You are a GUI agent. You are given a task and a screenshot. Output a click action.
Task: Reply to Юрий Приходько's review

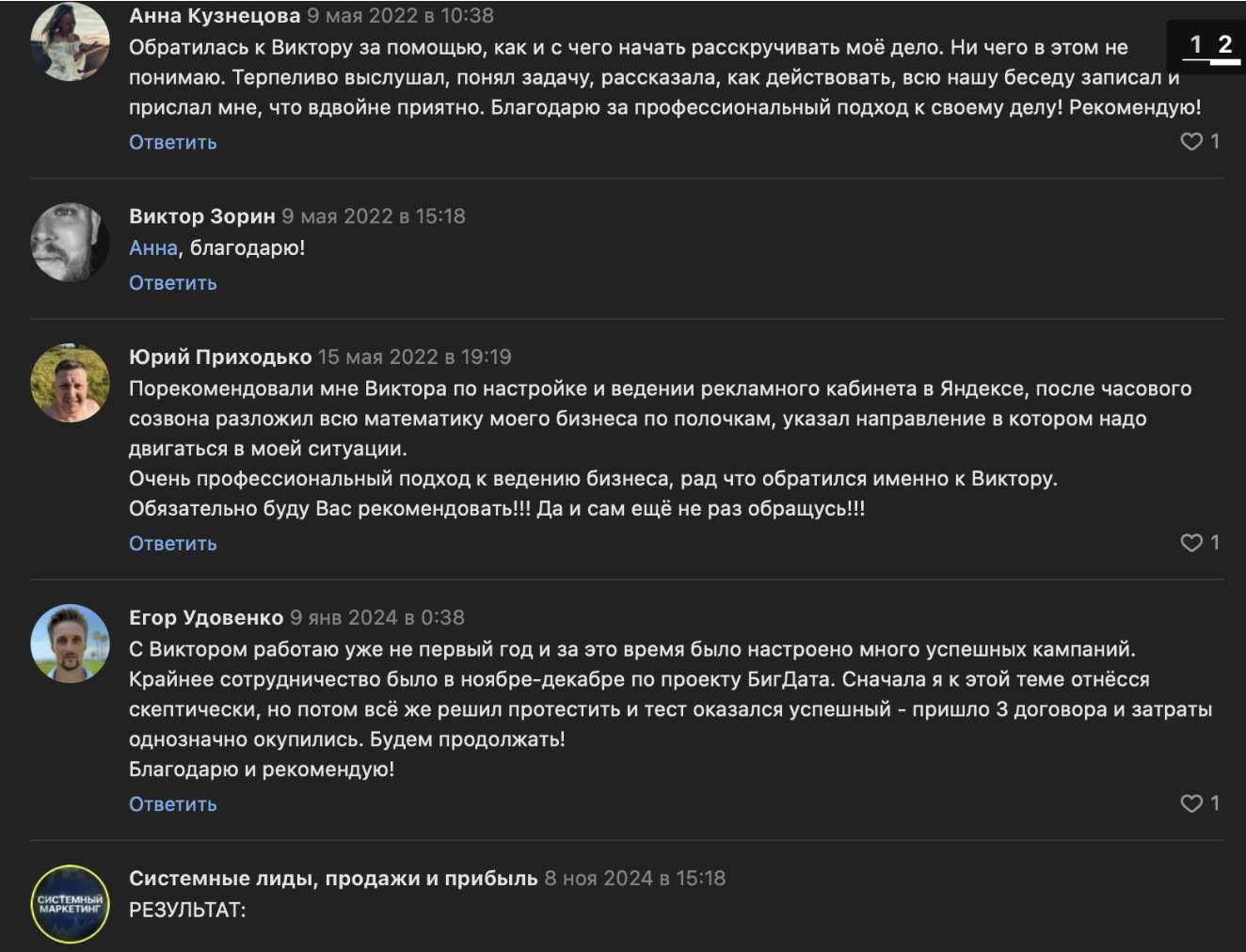coord(173,544)
